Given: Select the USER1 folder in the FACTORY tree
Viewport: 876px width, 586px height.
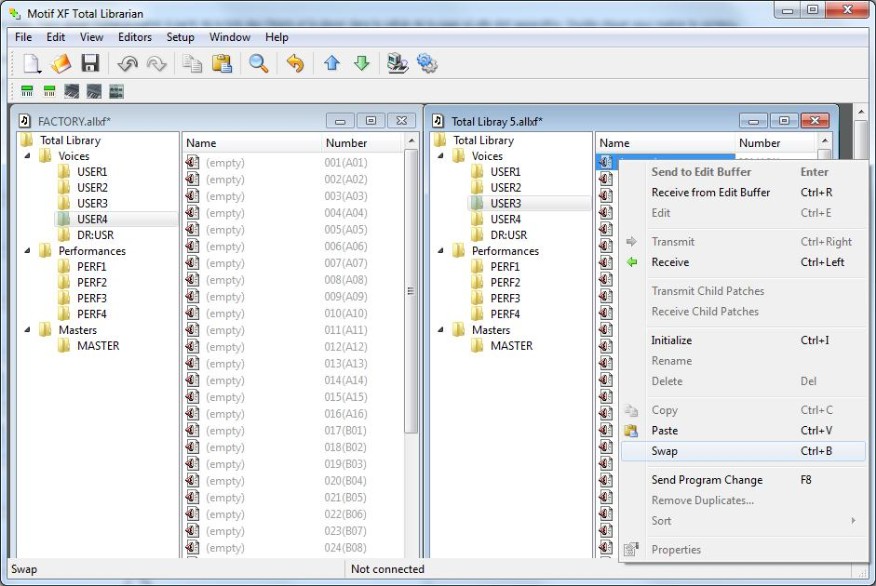Looking at the screenshot, I should [92, 171].
